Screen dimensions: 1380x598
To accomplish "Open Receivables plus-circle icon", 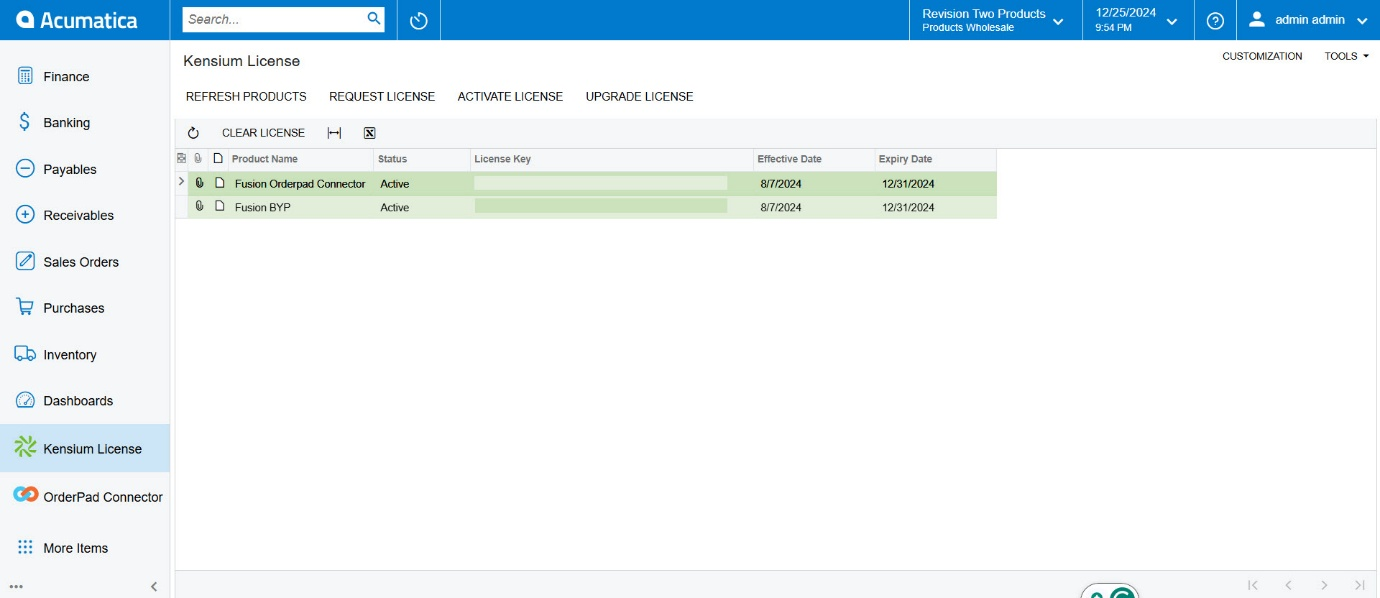I will 26,215.
